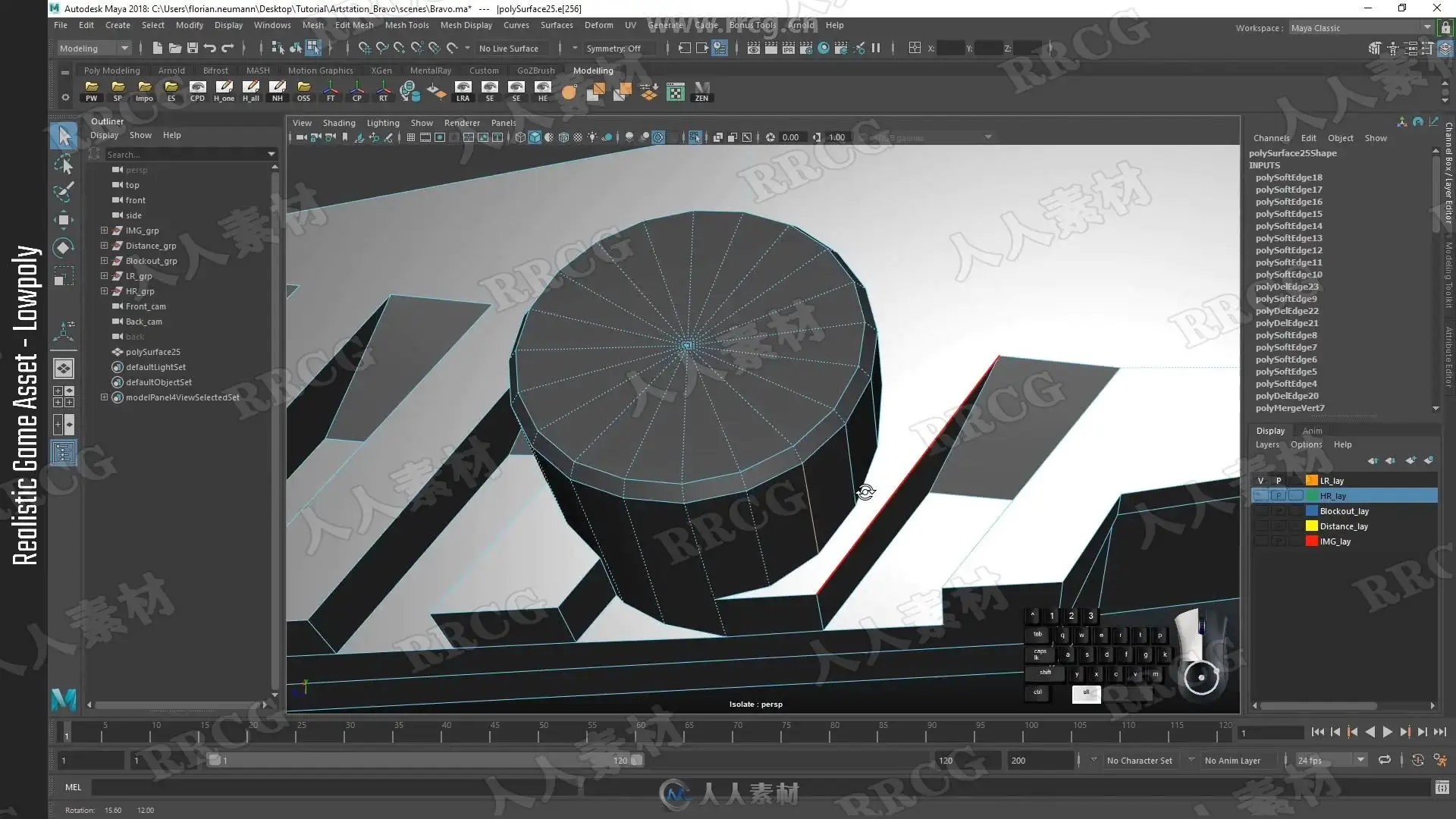This screenshot has width=1456, height=819.
Task: Click the Redo arrow icon
Action: pos(227,48)
